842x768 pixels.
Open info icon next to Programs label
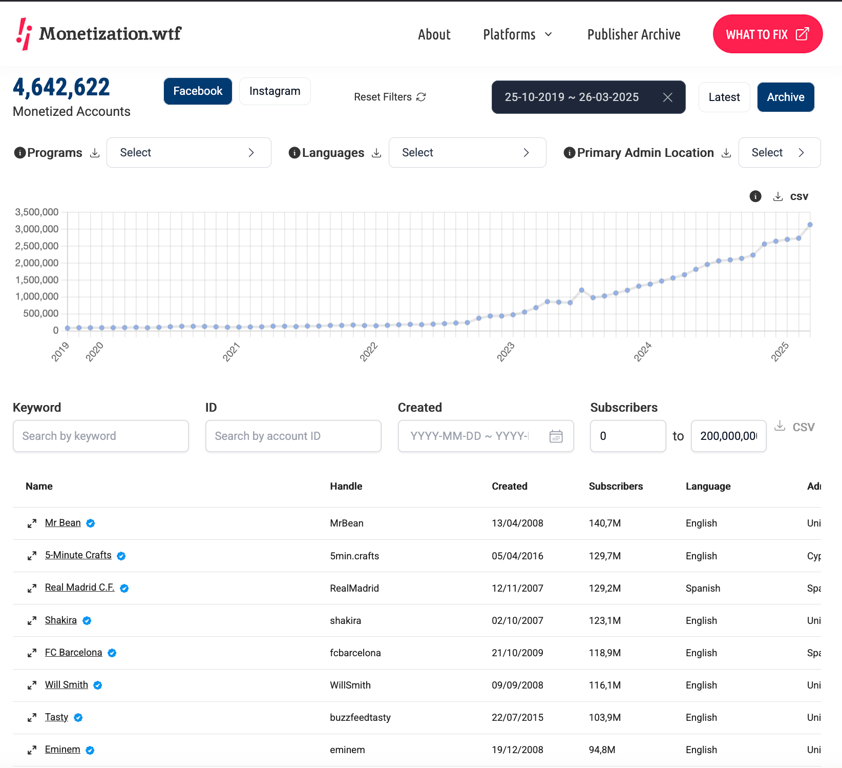[20, 153]
